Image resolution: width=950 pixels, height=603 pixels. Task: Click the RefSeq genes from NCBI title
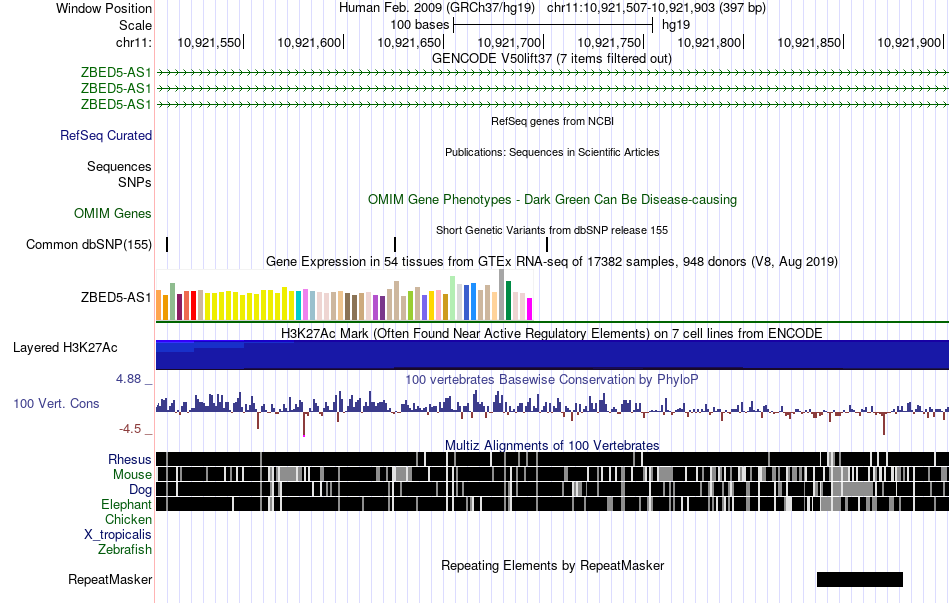(553, 121)
